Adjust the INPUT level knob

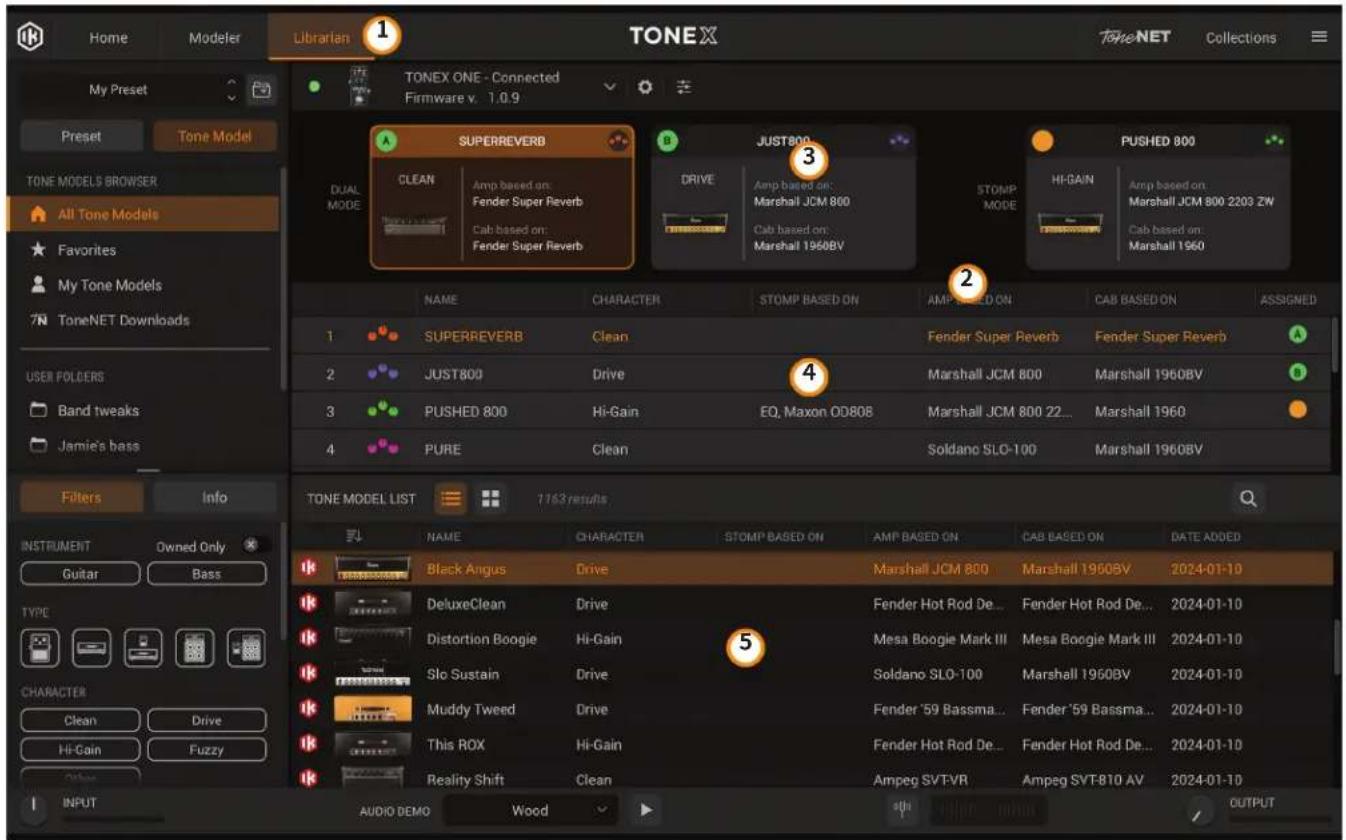(33, 808)
